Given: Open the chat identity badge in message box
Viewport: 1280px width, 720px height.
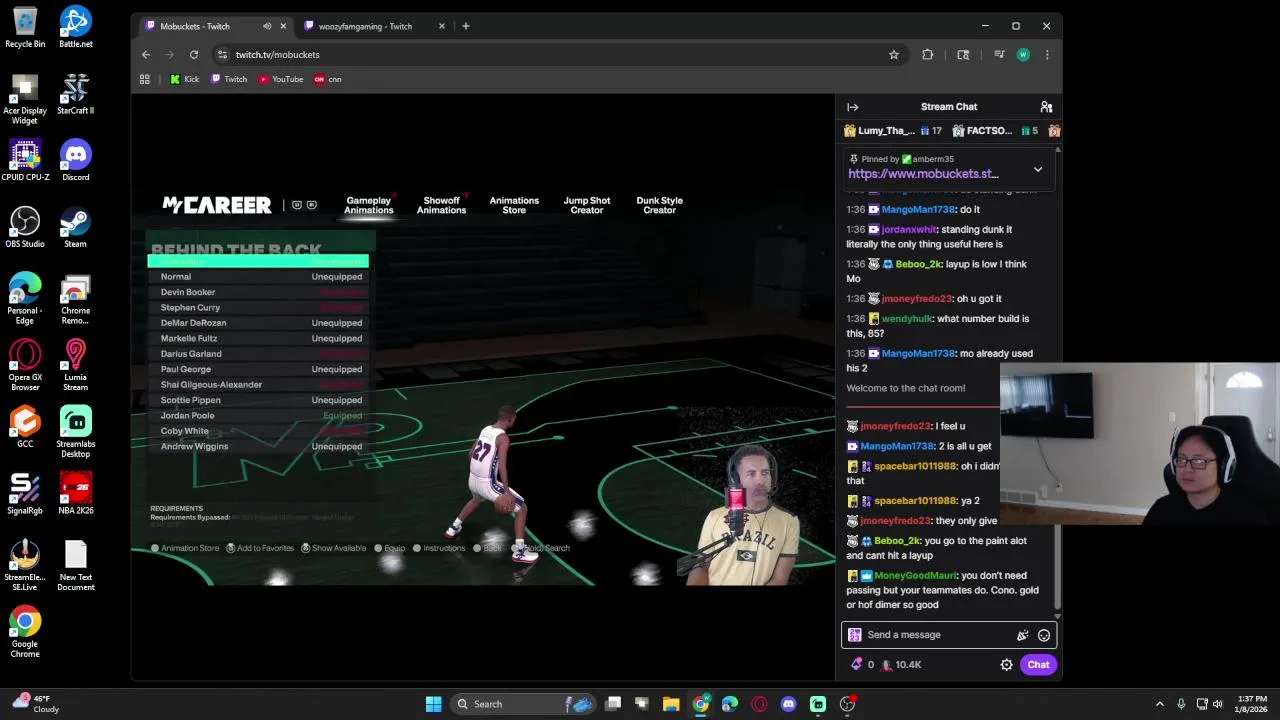Looking at the screenshot, I should 854,635.
